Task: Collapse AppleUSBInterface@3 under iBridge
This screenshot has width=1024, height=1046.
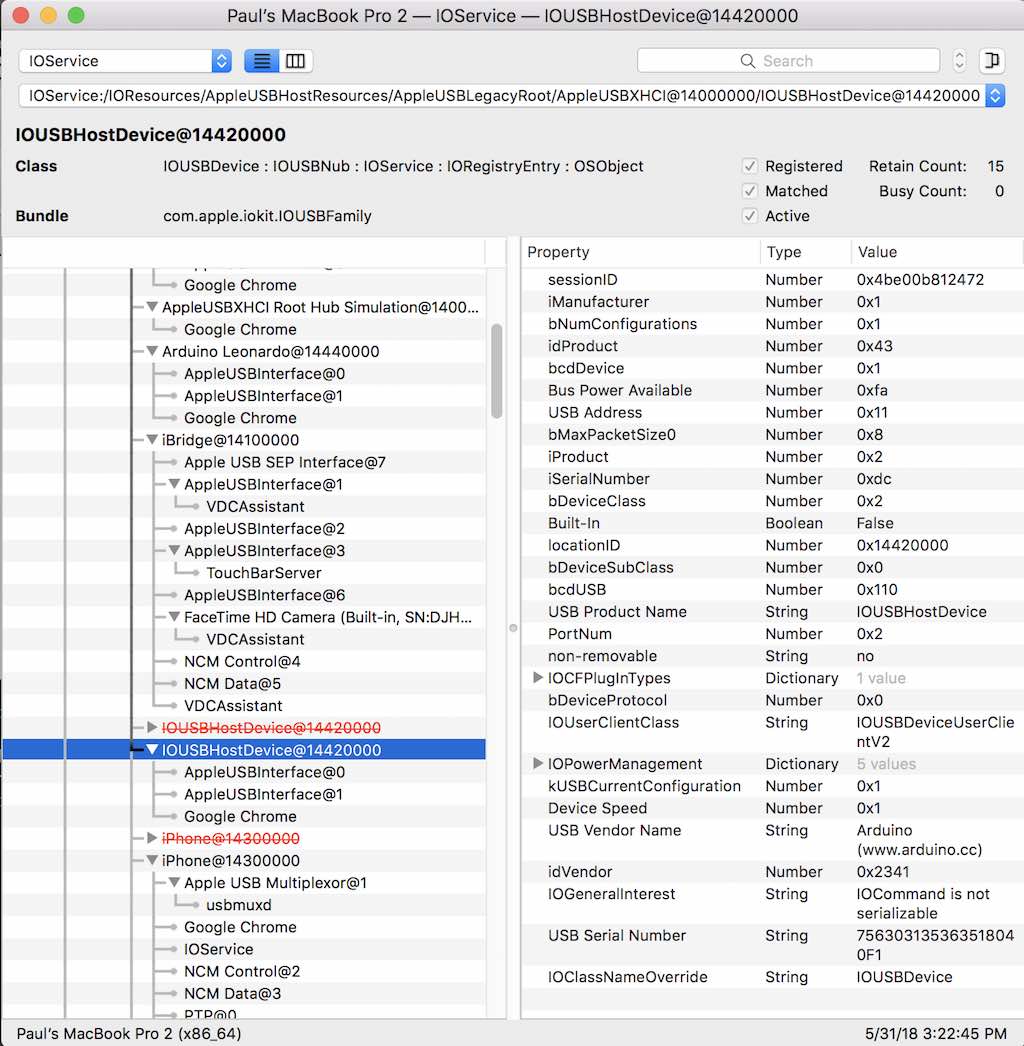Action: (174, 550)
